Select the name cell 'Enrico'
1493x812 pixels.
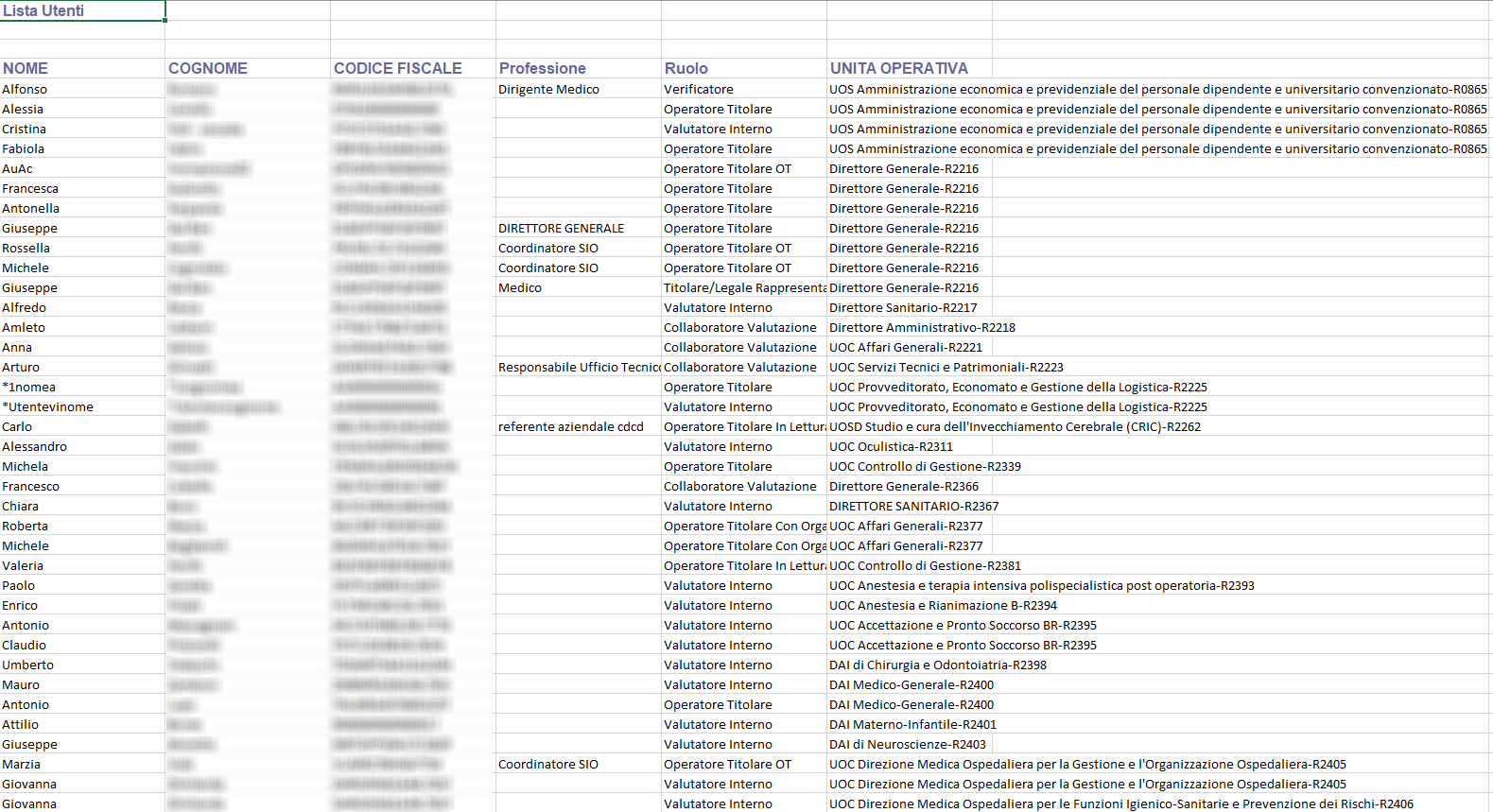click(82, 605)
